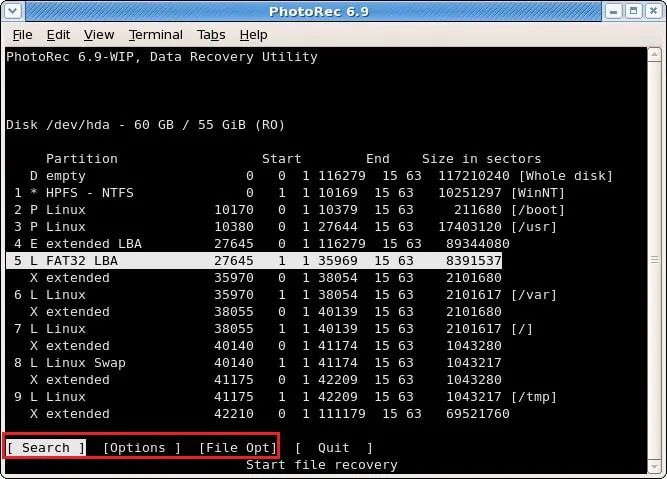Select the highlighted FAT32 LBA row
This screenshot has height=479, width=667.
click(x=254, y=260)
